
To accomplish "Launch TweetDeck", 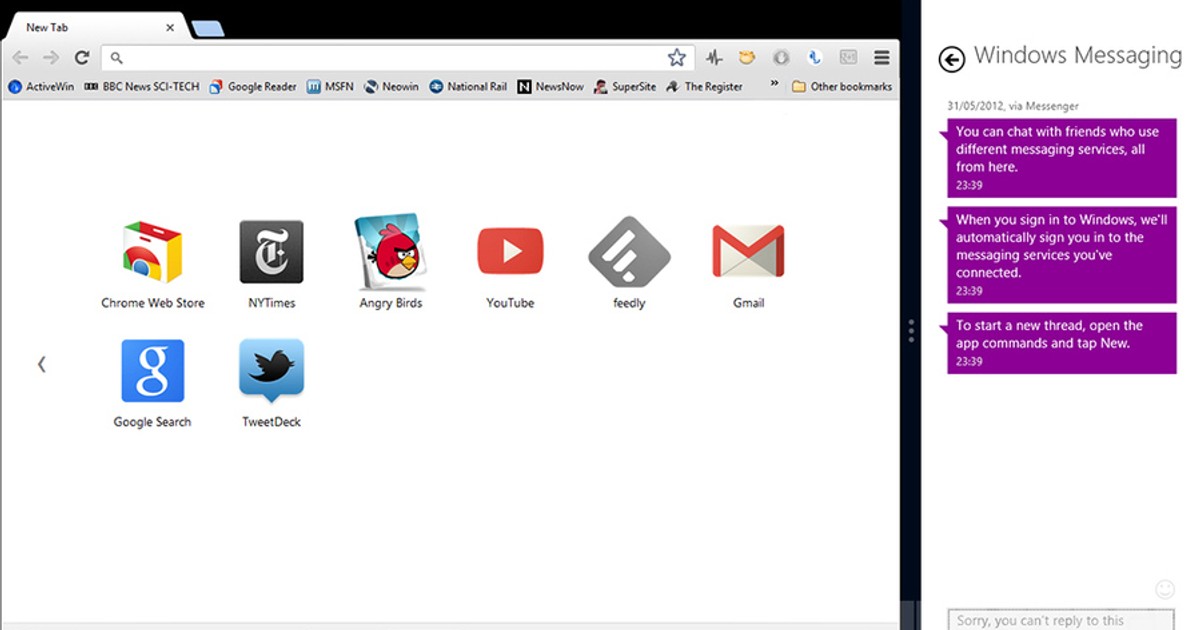I will coord(271,370).
